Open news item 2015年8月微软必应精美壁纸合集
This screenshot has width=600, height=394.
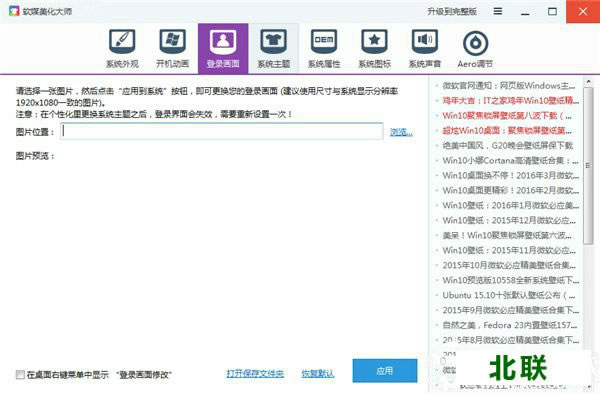point(510,340)
